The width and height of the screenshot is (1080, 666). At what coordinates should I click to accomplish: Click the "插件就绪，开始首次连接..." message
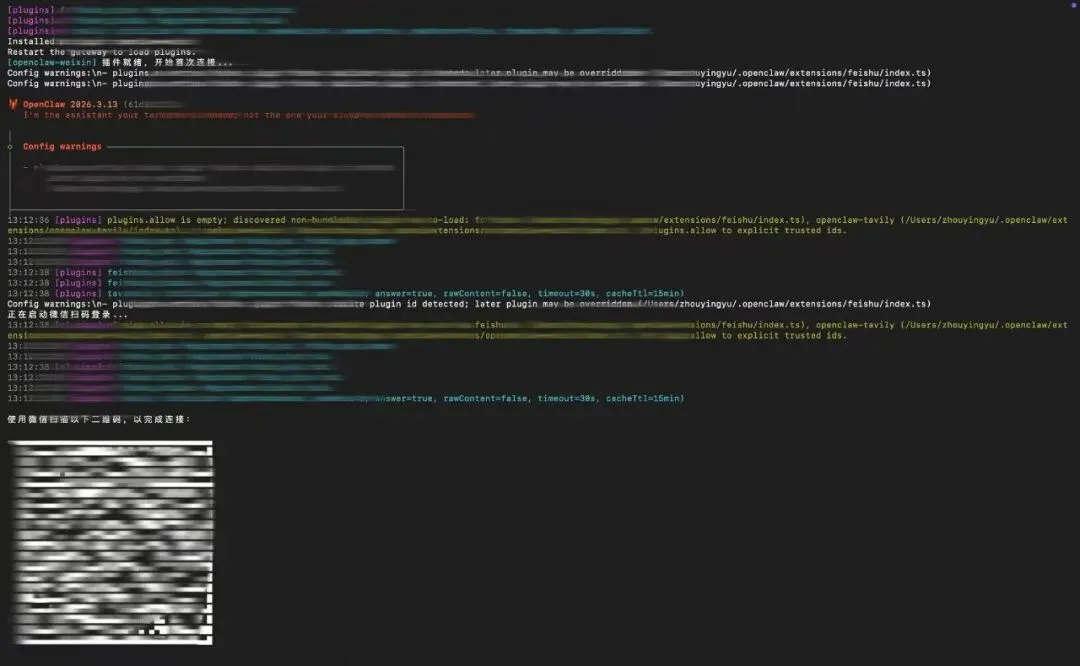click(x=167, y=63)
